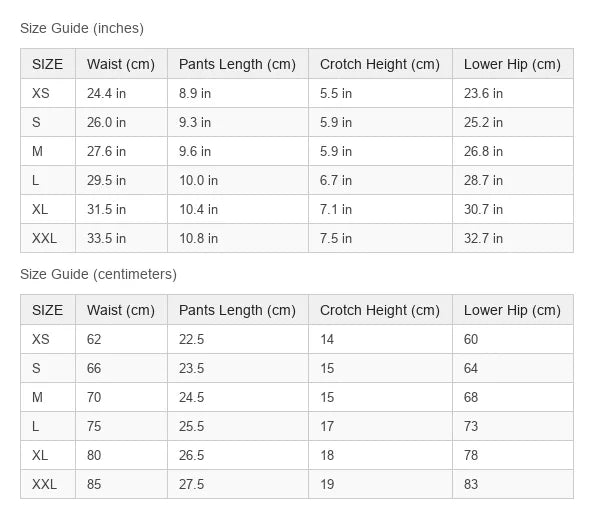This screenshot has height=518, width=593.
Task: Click the XXL size label in centimeters table
Action: coord(45,484)
